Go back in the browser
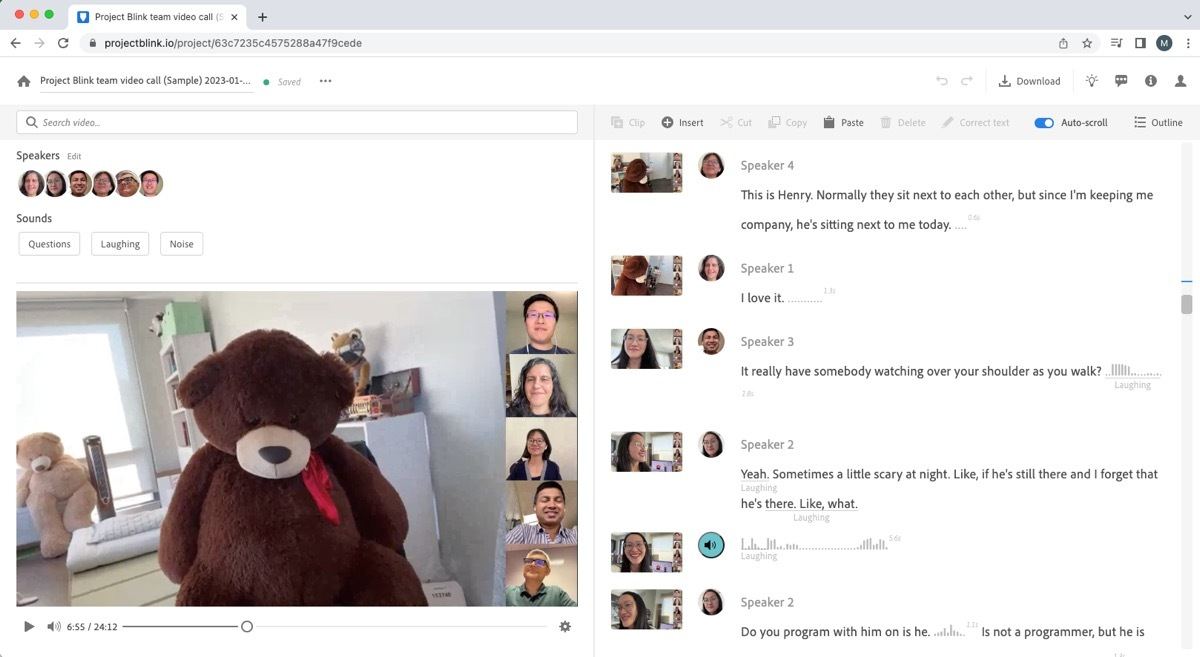Screen dimensions: 1200x657 point(15,43)
